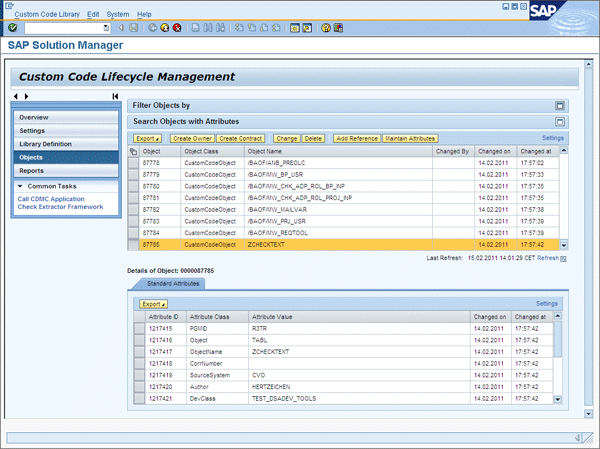Select row checkbox for object 87779

[133, 175]
